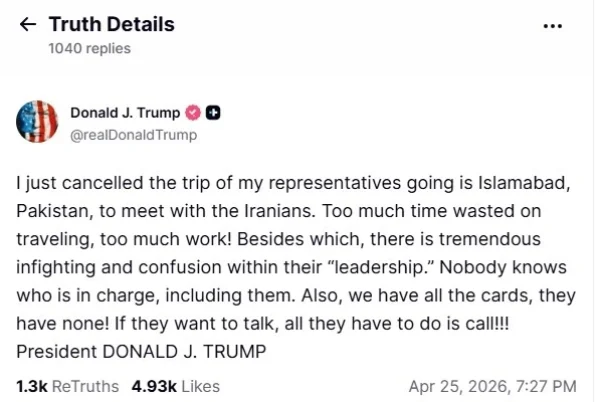
Task: Click the black plus badge icon
Action: [x=212, y=113]
